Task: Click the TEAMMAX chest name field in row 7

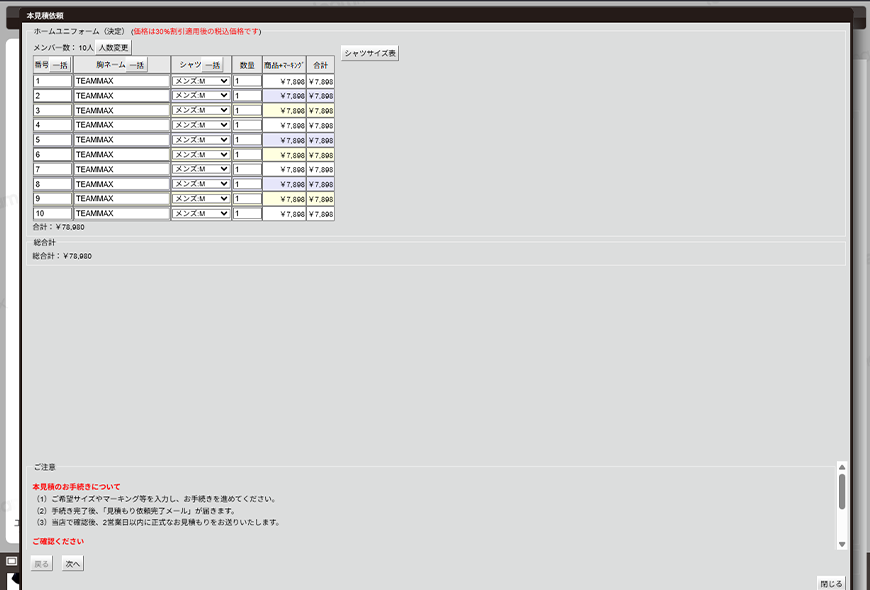Action: pos(122,169)
